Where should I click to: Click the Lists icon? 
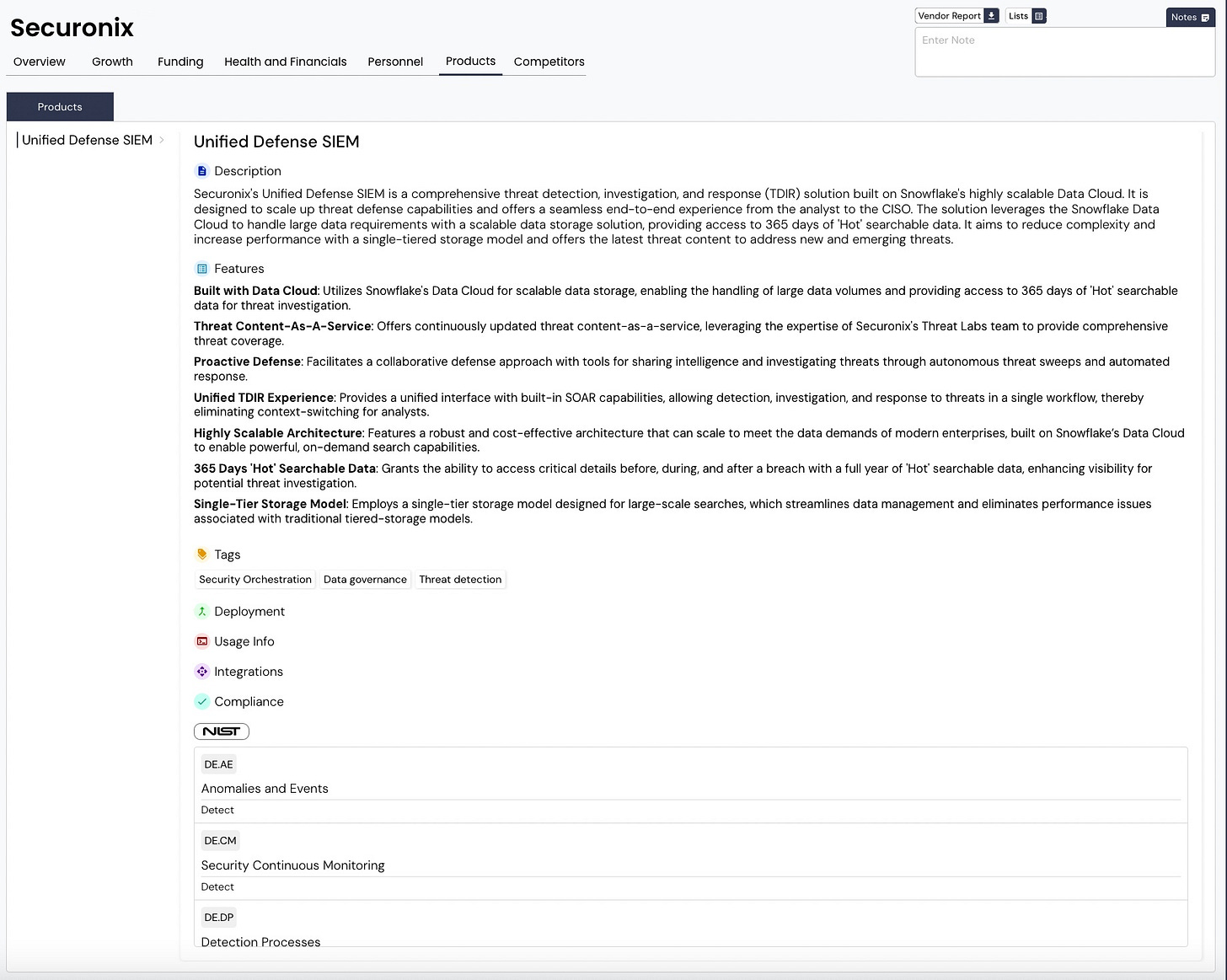[1039, 16]
